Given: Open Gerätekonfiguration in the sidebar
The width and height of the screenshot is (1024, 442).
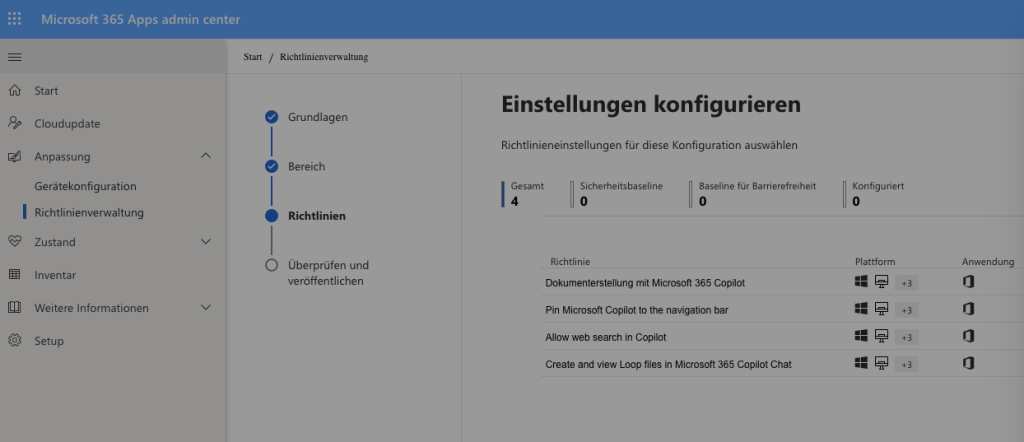Looking at the screenshot, I should coord(86,186).
